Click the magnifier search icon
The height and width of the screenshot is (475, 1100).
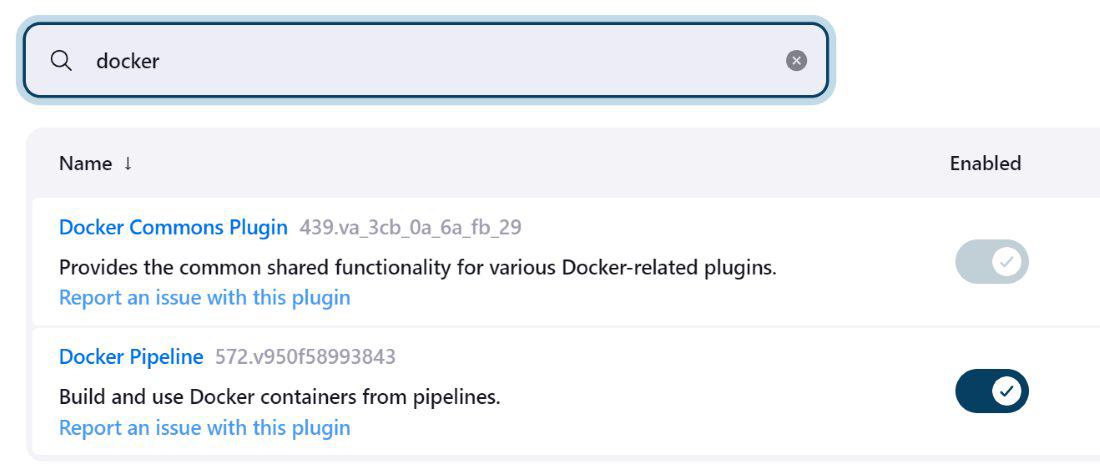61,61
